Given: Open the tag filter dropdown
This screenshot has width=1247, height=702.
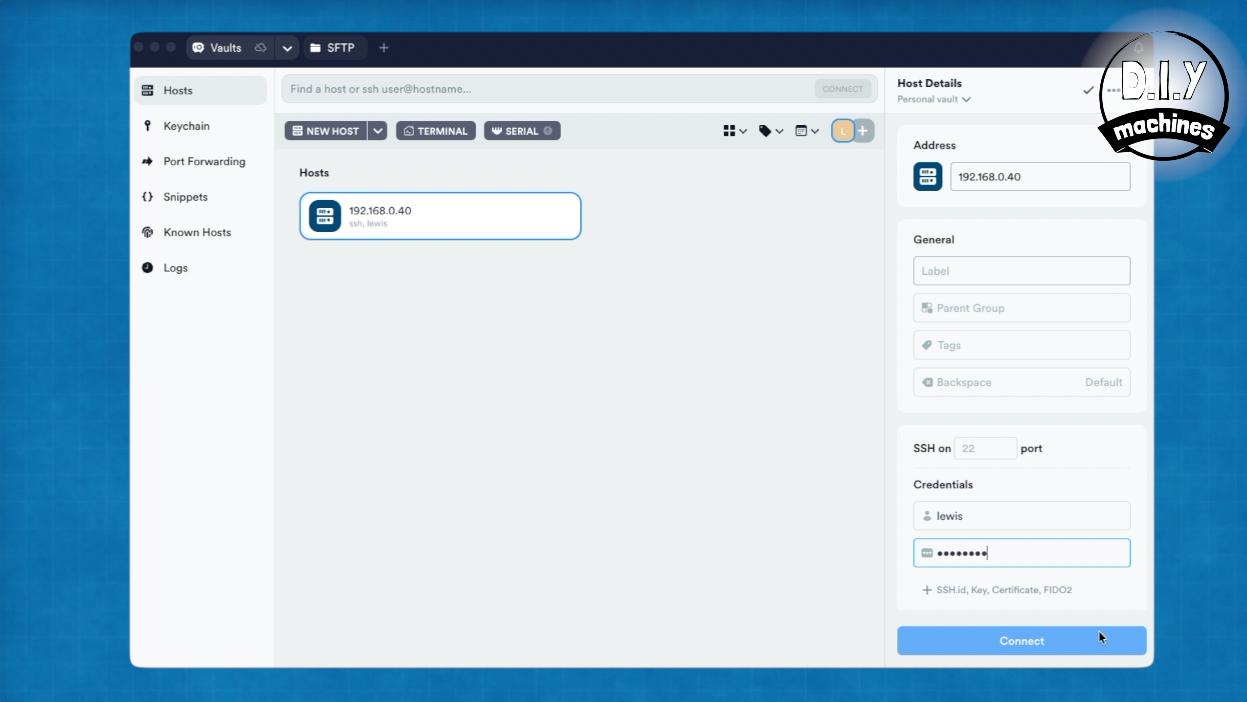Looking at the screenshot, I should 771,131.
